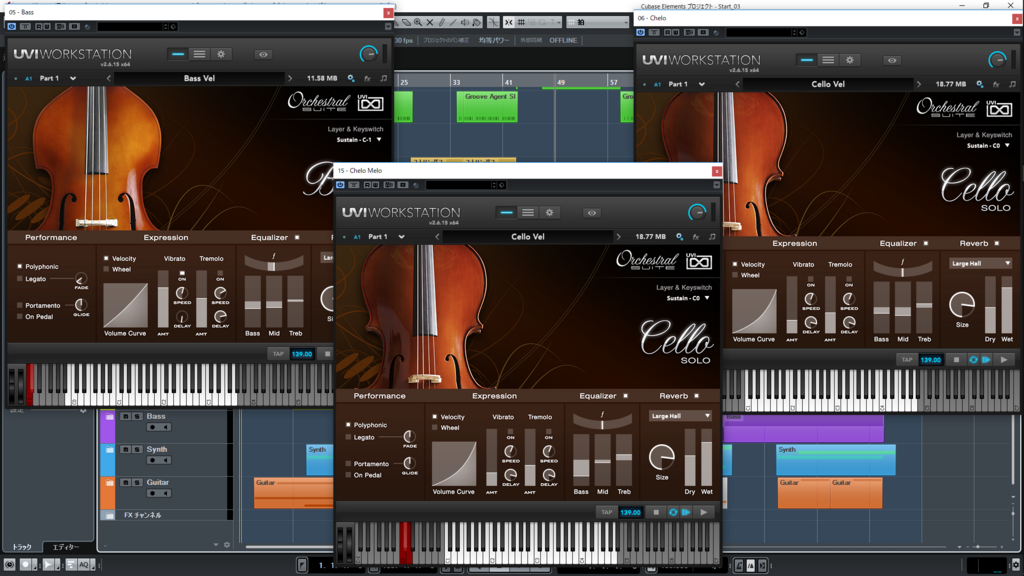The width and height of the screenshot is (1024, 576).
Task: Open settings gear in Chelo window on right
Action: pyautogui.click(x=850, y=60)
